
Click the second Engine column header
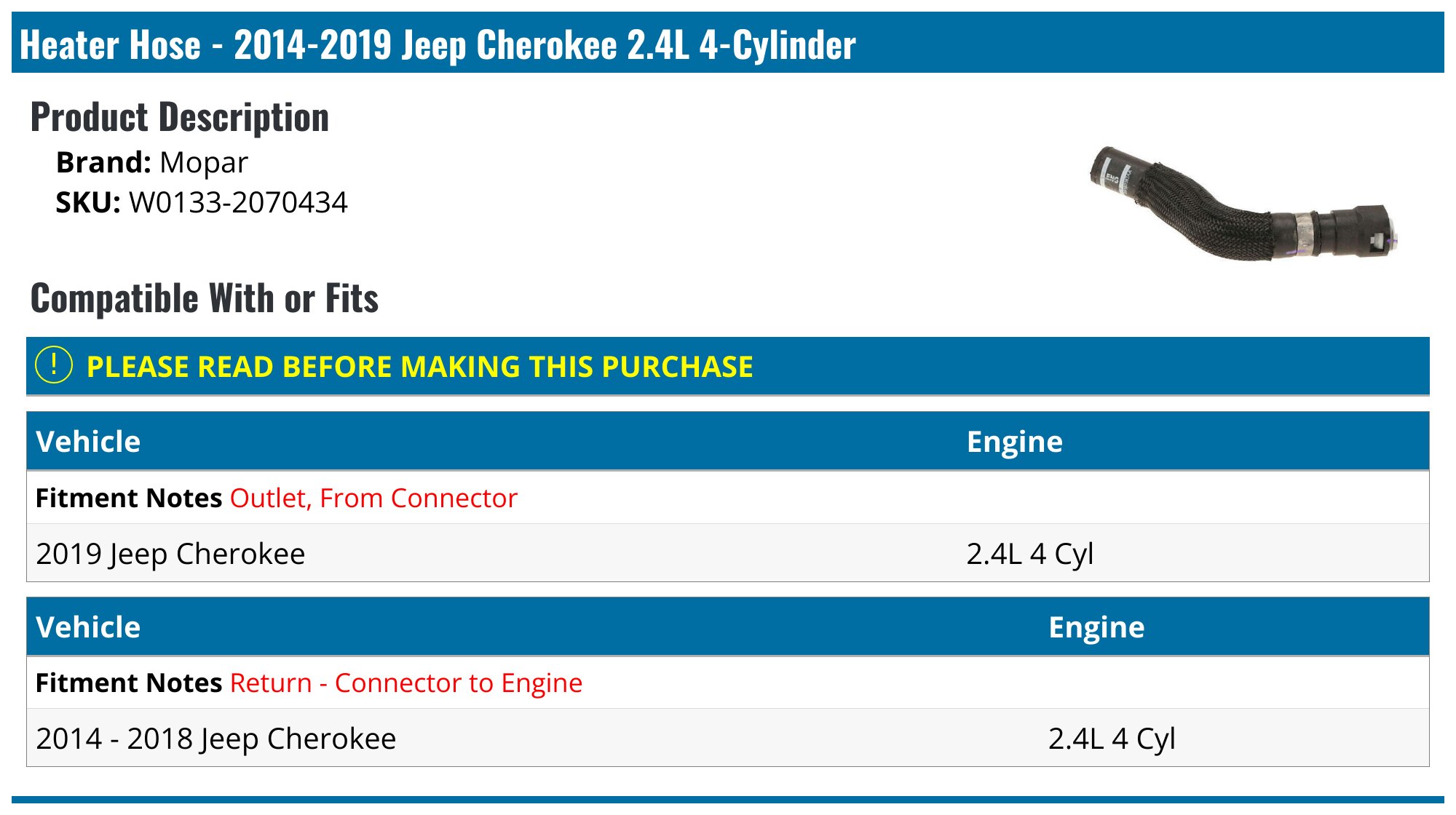coord(1096,627)
